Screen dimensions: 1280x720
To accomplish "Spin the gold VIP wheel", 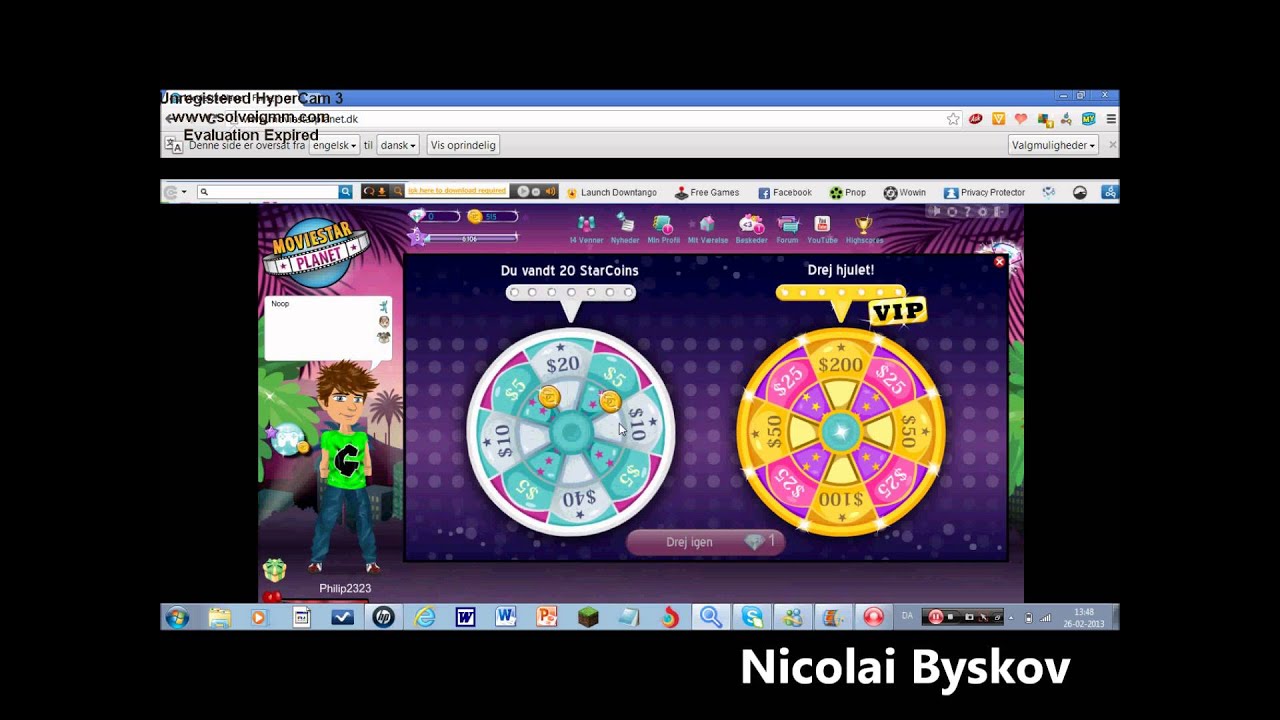I will (x=840, y=432).
